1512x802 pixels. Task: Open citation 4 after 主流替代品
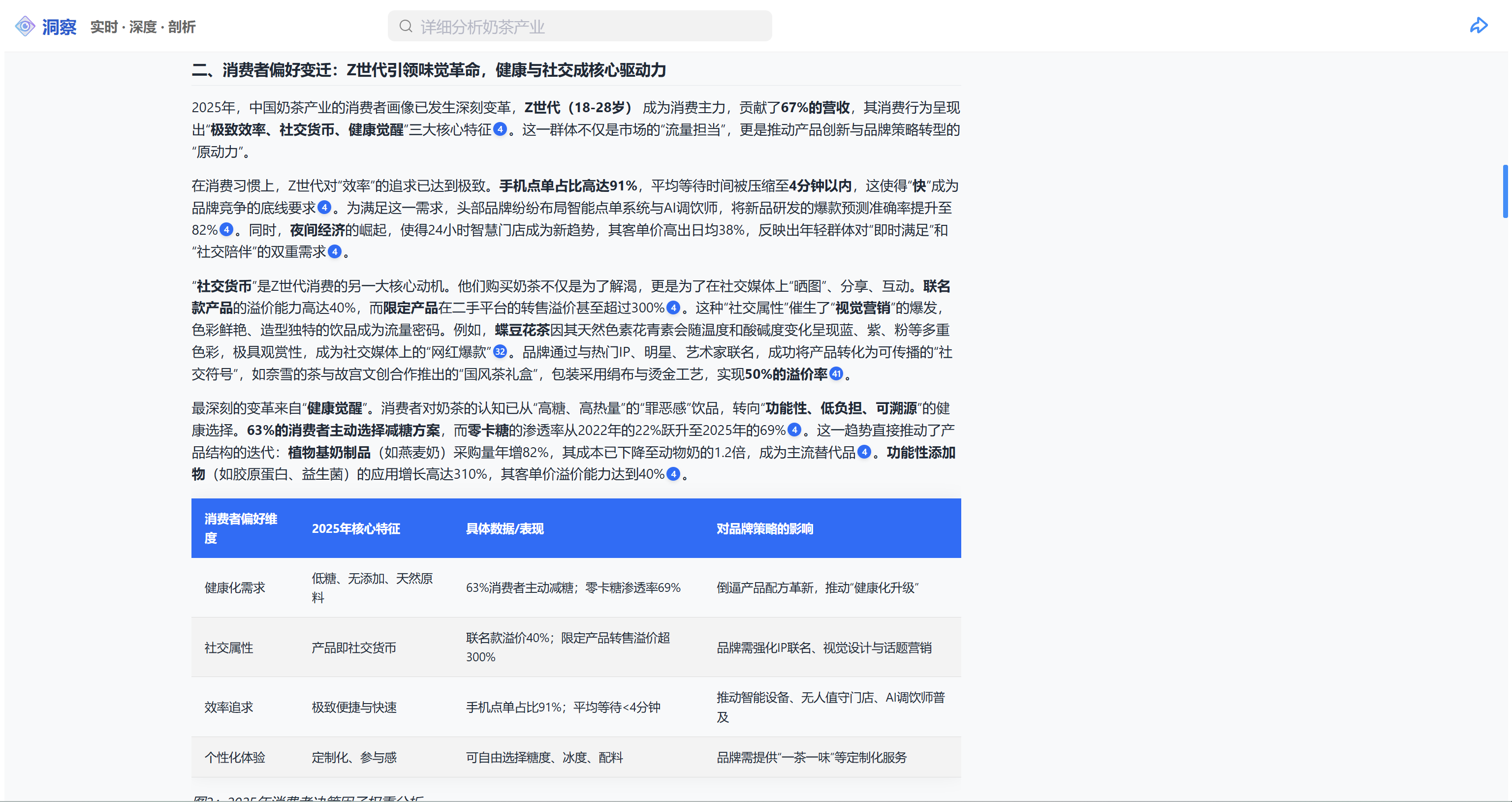pos(864,452)
